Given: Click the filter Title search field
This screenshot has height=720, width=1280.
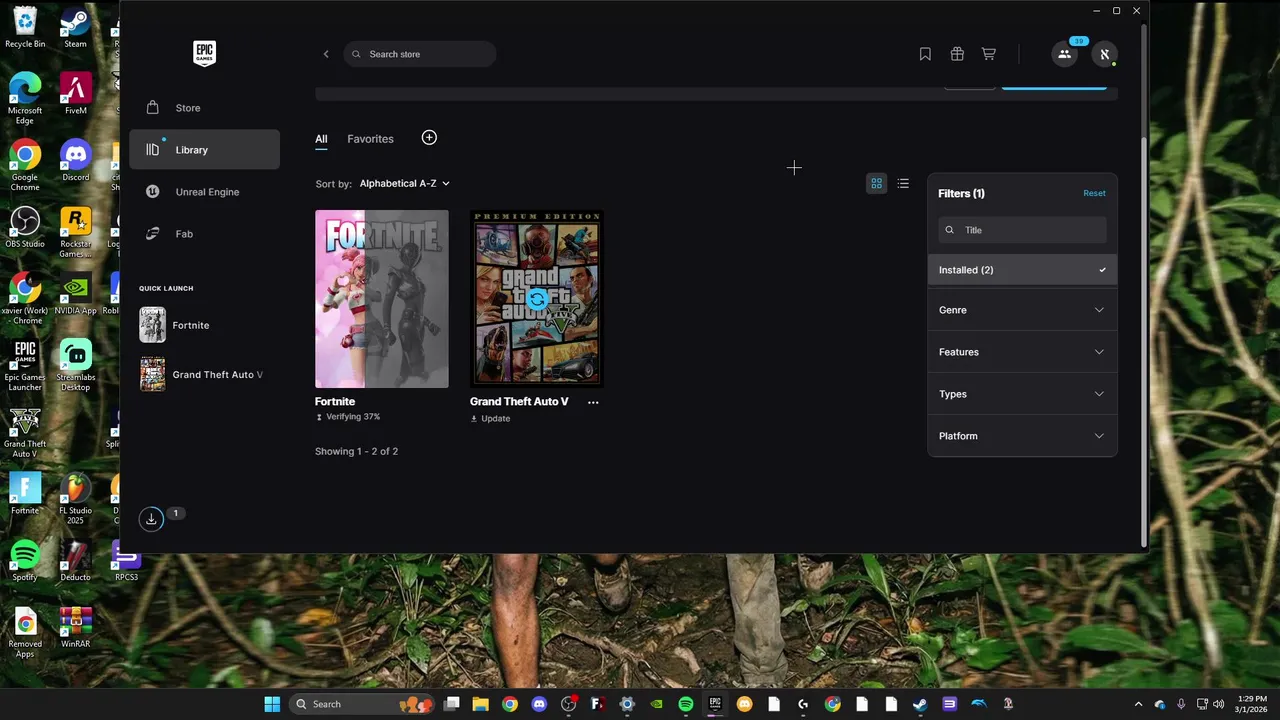Looking at the screenshot, I should pos(1022,230).
